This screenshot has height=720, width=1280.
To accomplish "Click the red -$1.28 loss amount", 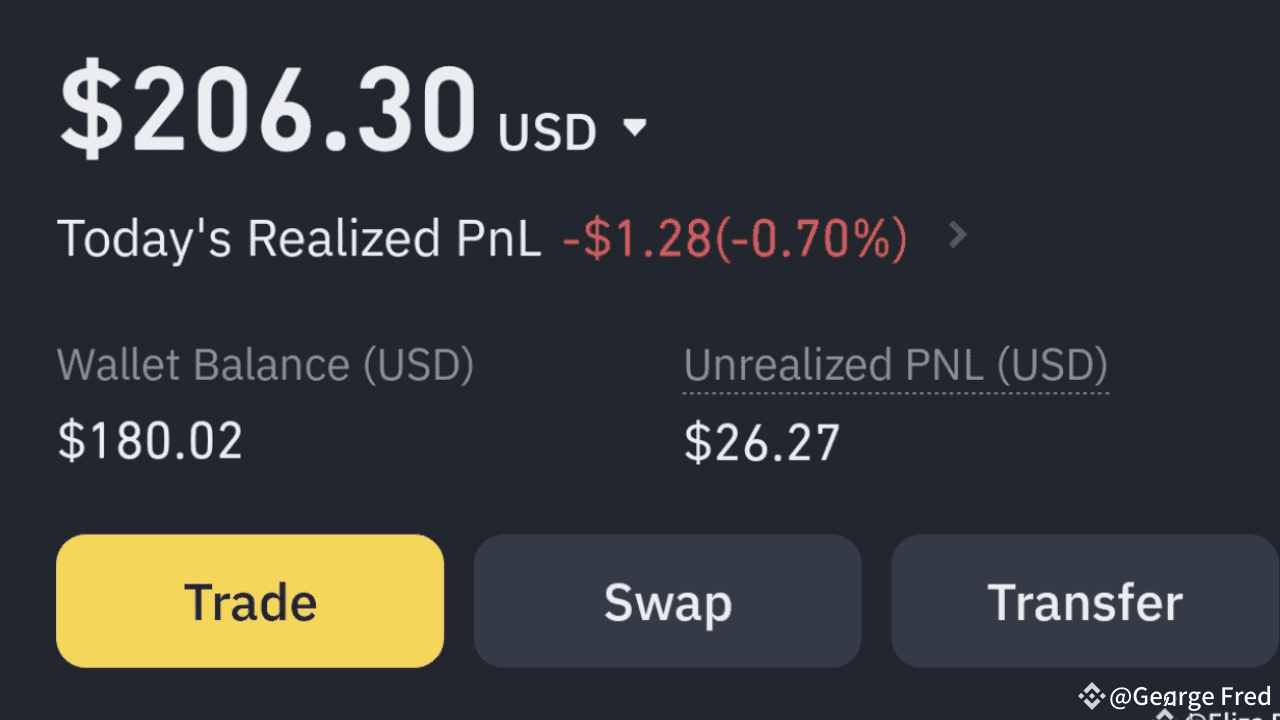I will (x=637, y=239).
